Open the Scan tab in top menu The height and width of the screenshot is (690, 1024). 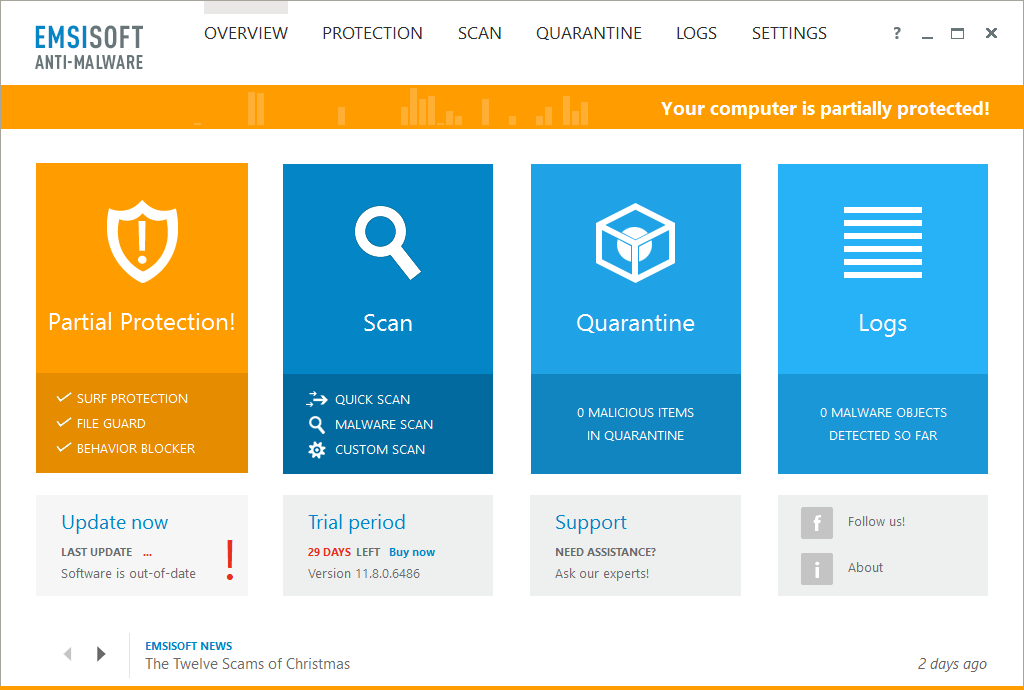point(479,33)
